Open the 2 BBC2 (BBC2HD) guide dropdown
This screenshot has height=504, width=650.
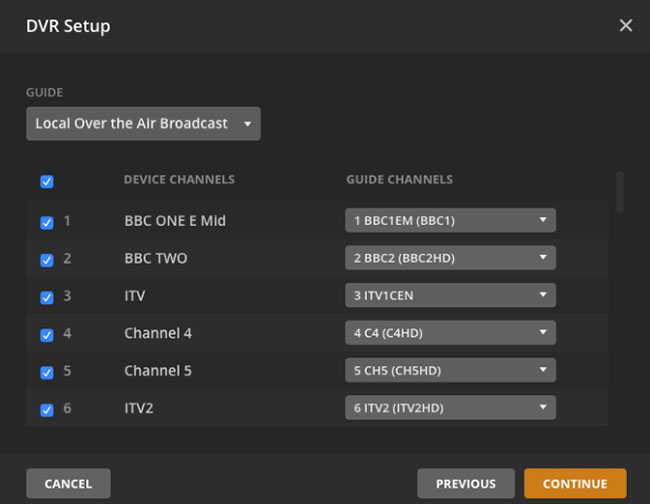point(450,258)
